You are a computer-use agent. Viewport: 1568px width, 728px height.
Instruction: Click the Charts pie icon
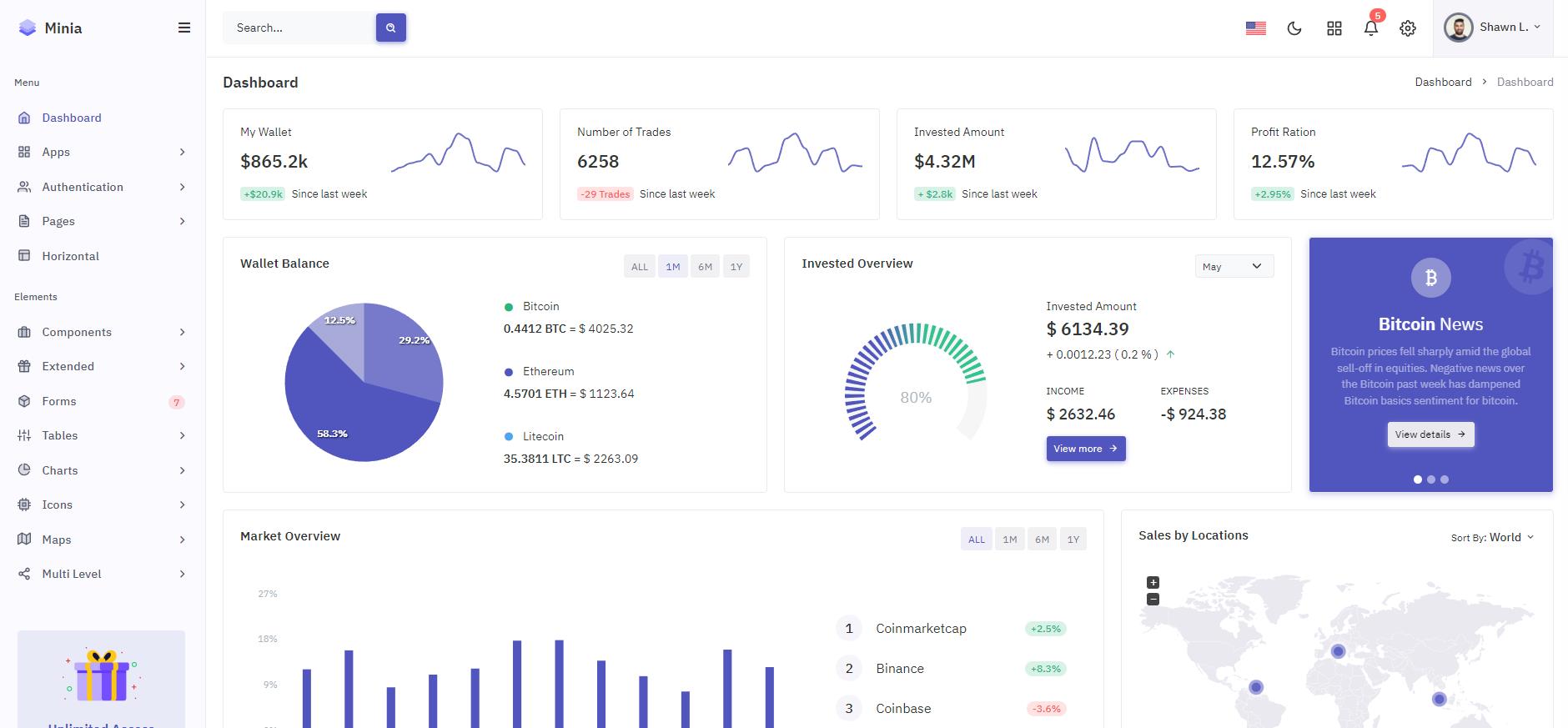(x=24, y=470)
